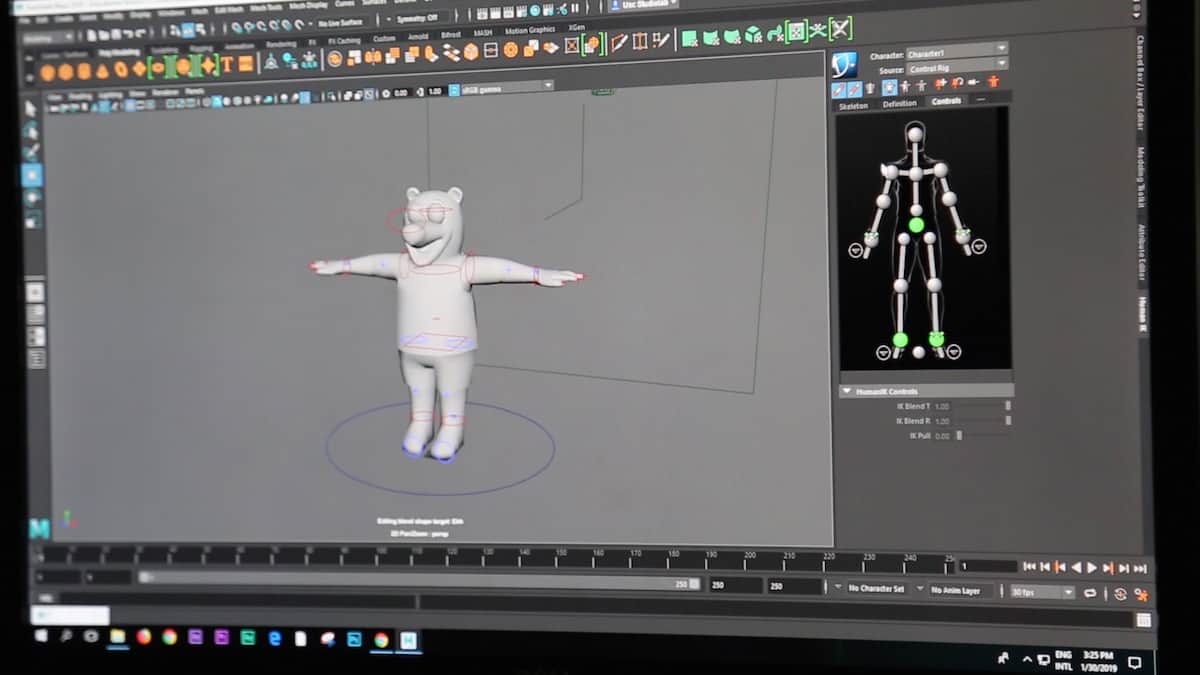Open the Channel Box / Layer Editor side tab
The width and height of the screenshot is (1200, 675).
1139,84
